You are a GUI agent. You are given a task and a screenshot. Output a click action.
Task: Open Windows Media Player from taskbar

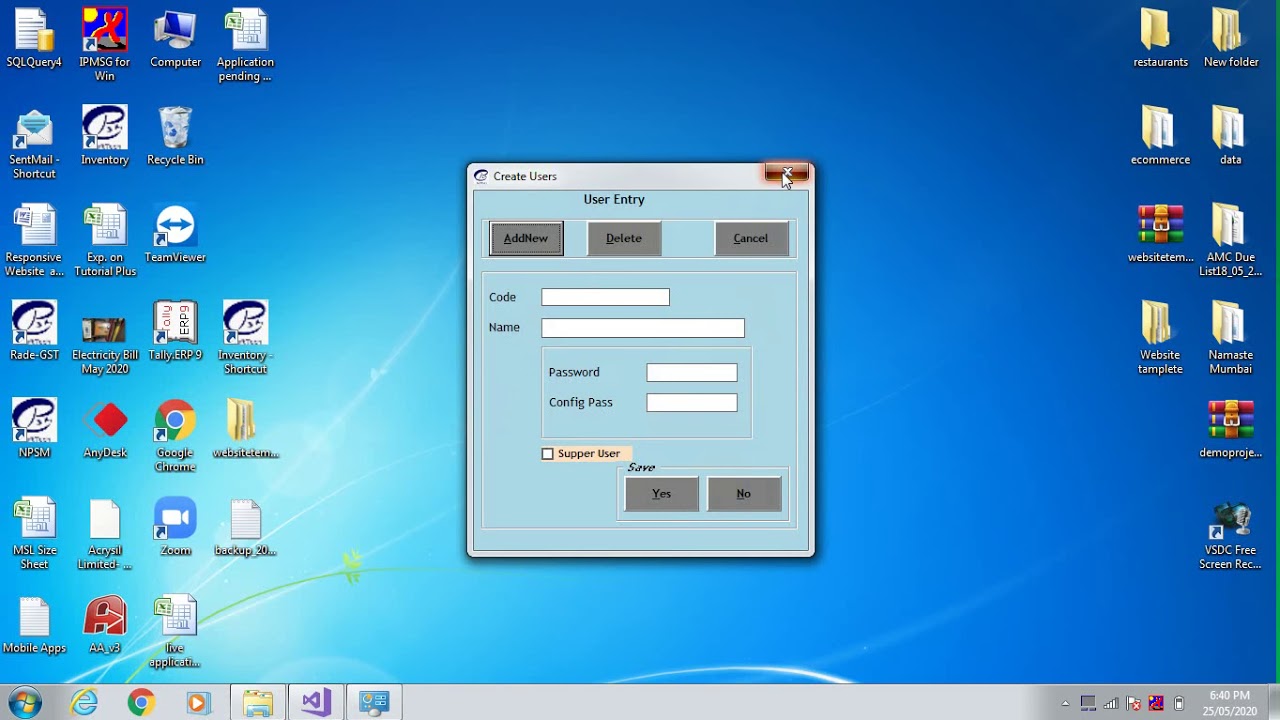[197, 703]
